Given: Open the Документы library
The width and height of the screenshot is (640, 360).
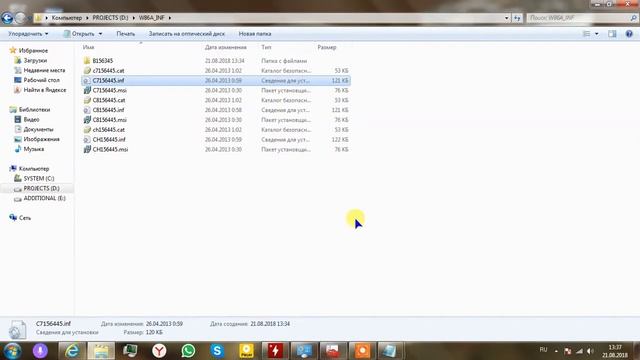Looking at the screenshot, I should pos(38,129).
